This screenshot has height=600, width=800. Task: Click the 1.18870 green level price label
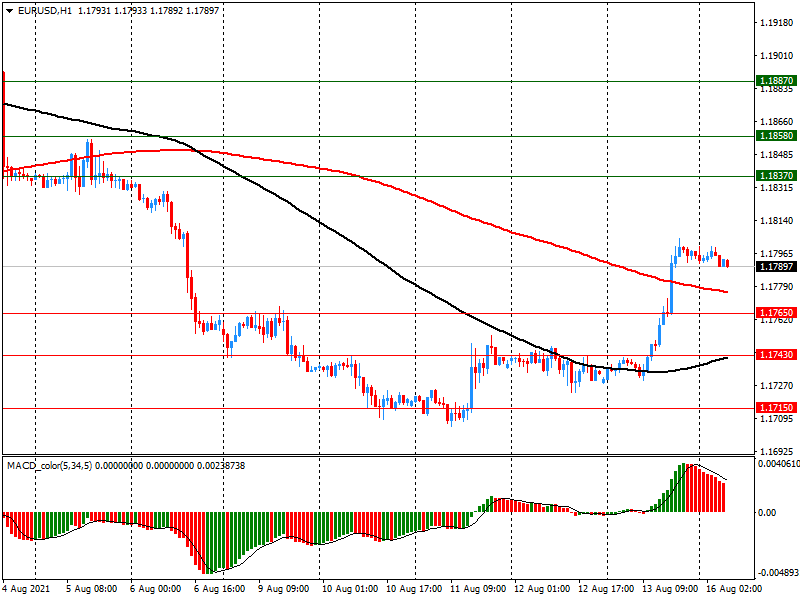pos(776,81)
